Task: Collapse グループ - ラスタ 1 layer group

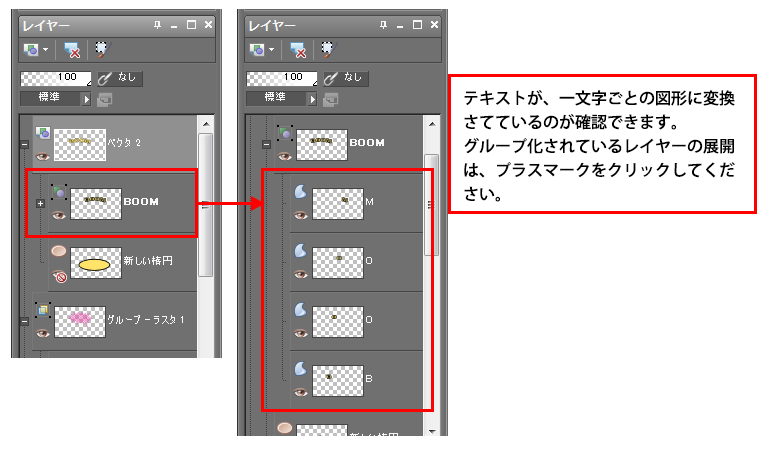Action: pos(25,321)
